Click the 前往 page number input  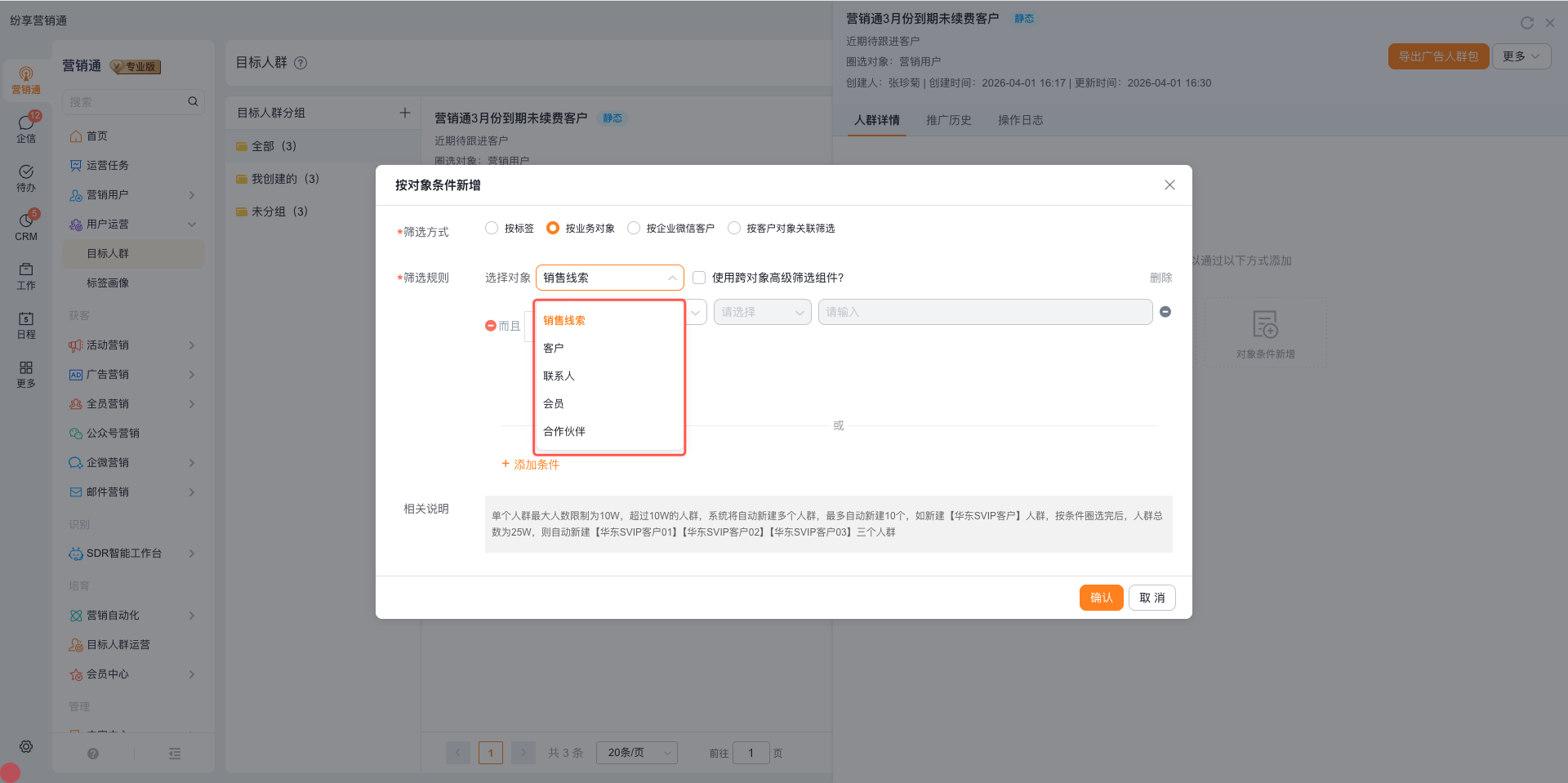click(751, 753)
